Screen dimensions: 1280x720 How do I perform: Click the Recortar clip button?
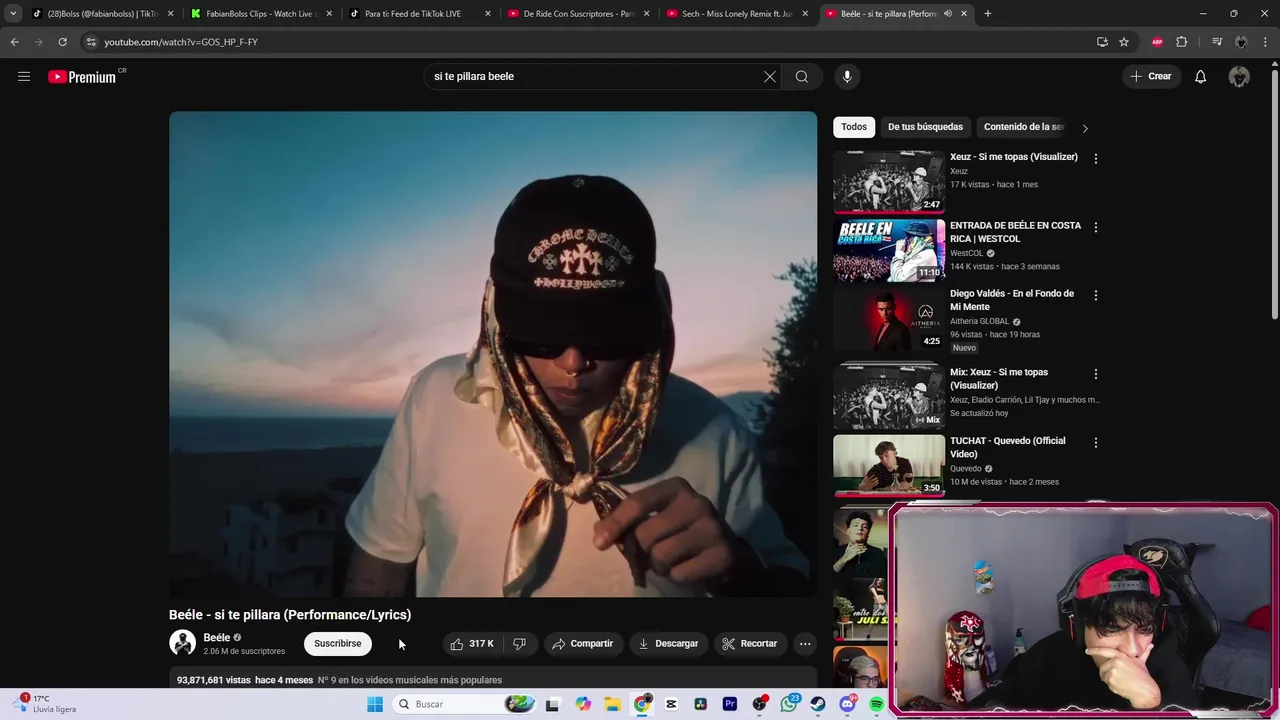tap(750, 644)
